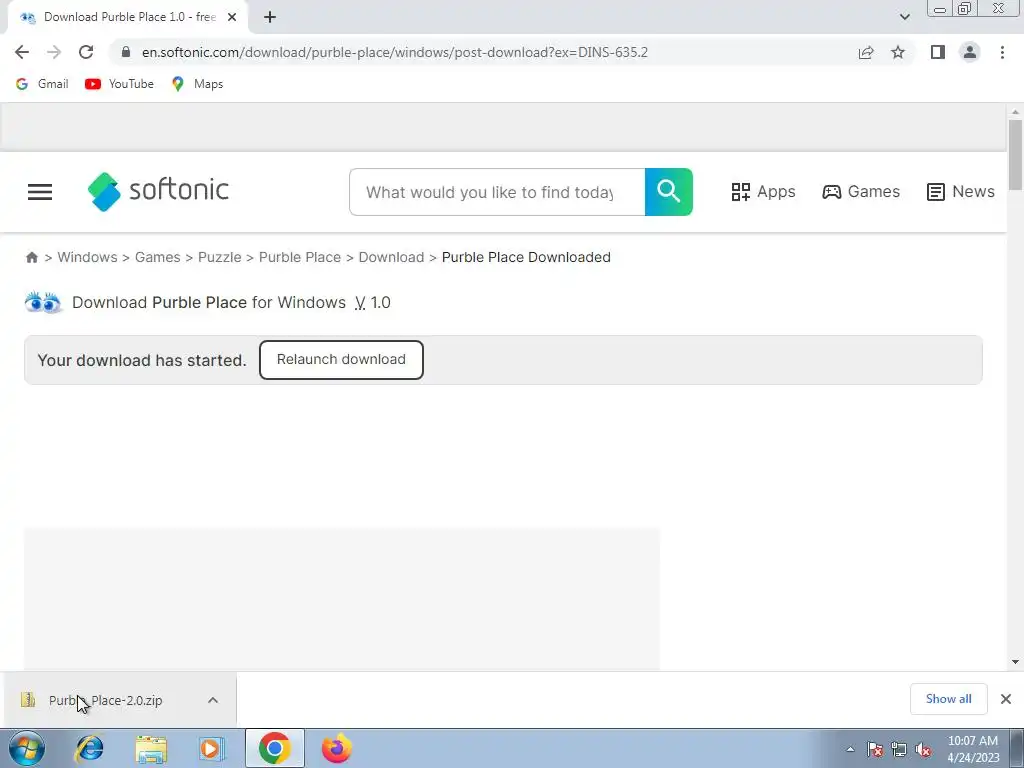Click the page vertical scrollbar thumb

click(1015, 155)
